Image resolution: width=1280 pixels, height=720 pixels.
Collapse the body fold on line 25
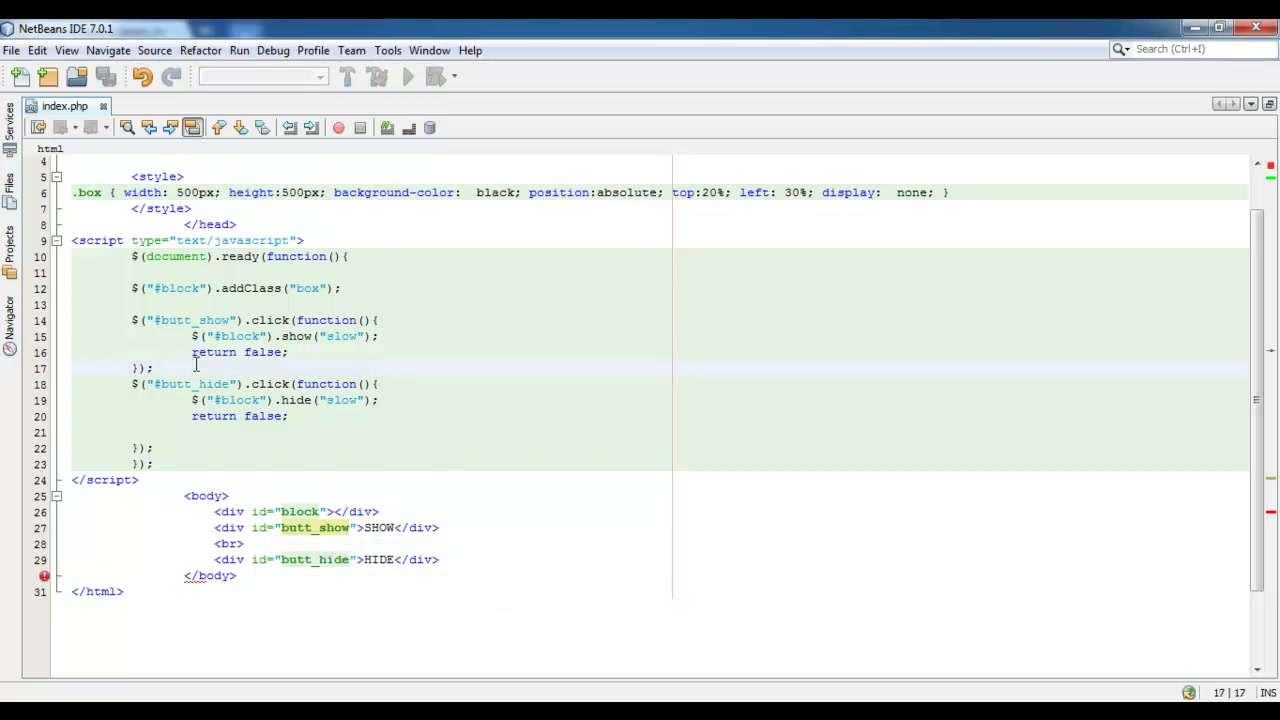tap(57, 496)
